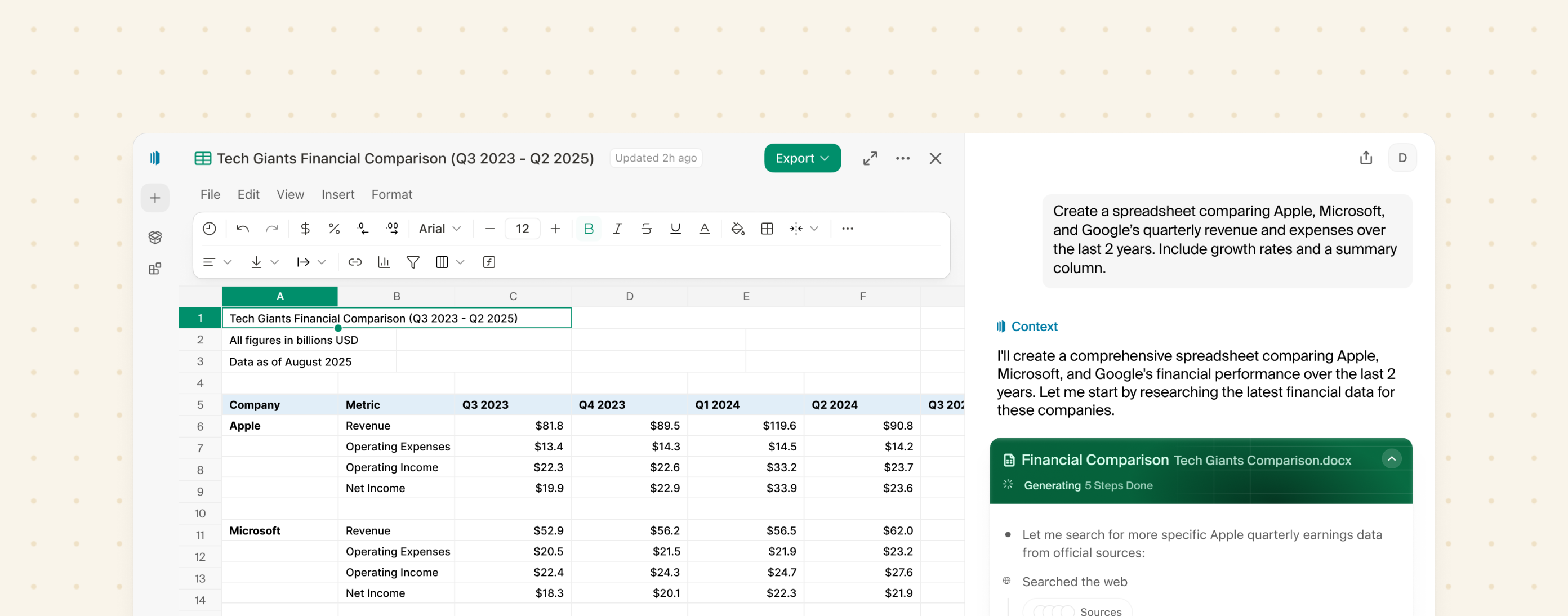Open the Arial font dropdown

439,229
